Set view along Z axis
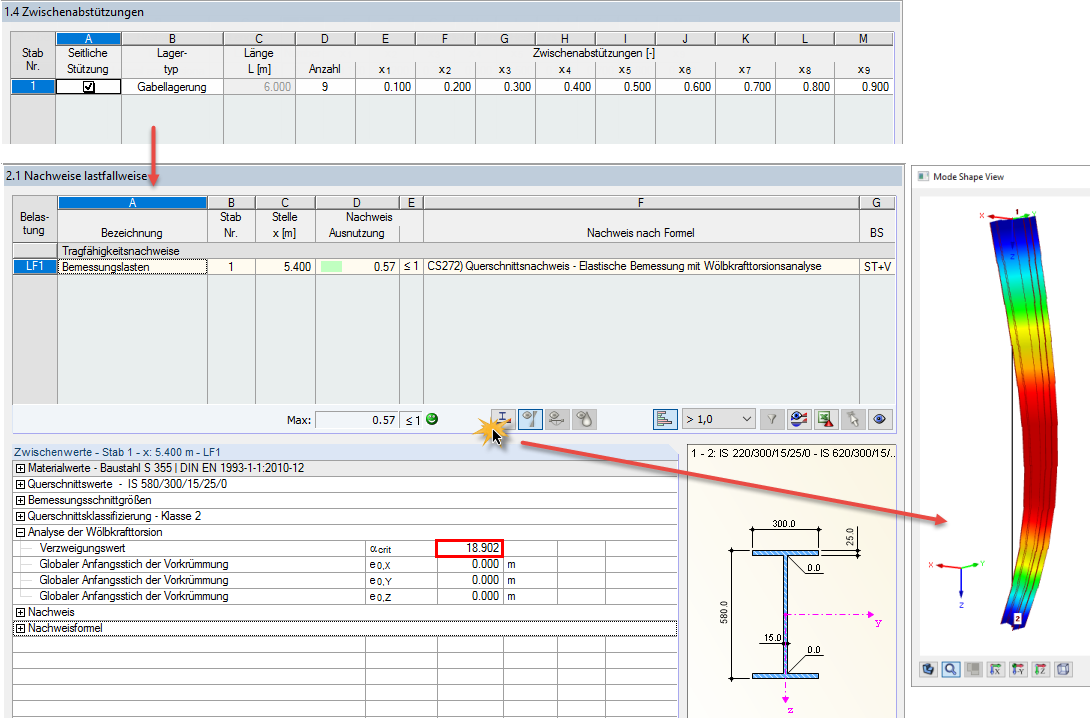 pos(1040,669)
